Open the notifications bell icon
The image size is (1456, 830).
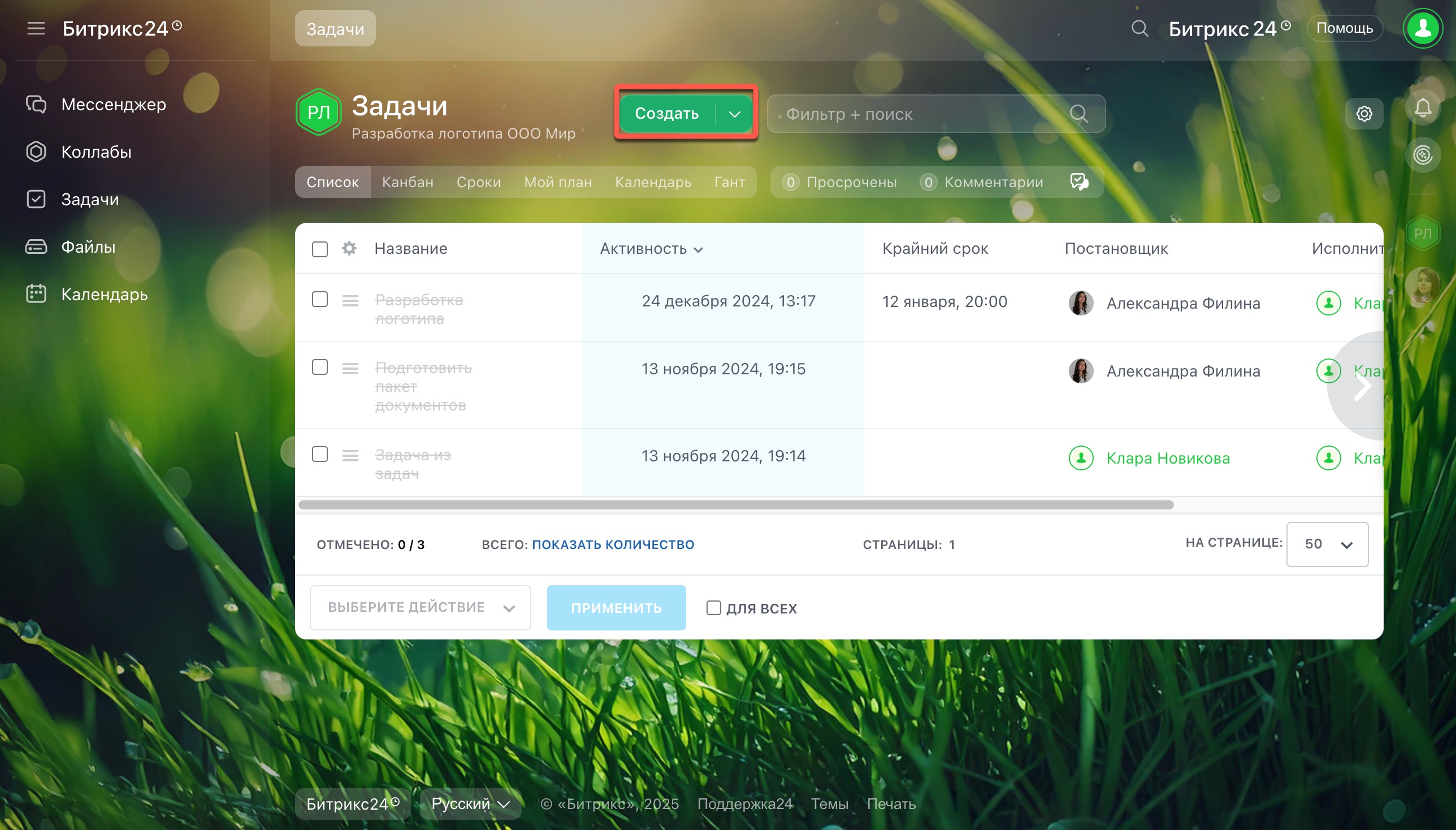1423,107
